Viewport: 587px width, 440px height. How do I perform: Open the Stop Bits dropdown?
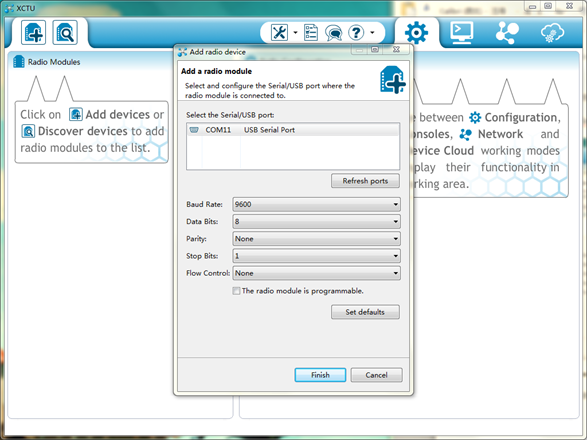tap(316, 256)
